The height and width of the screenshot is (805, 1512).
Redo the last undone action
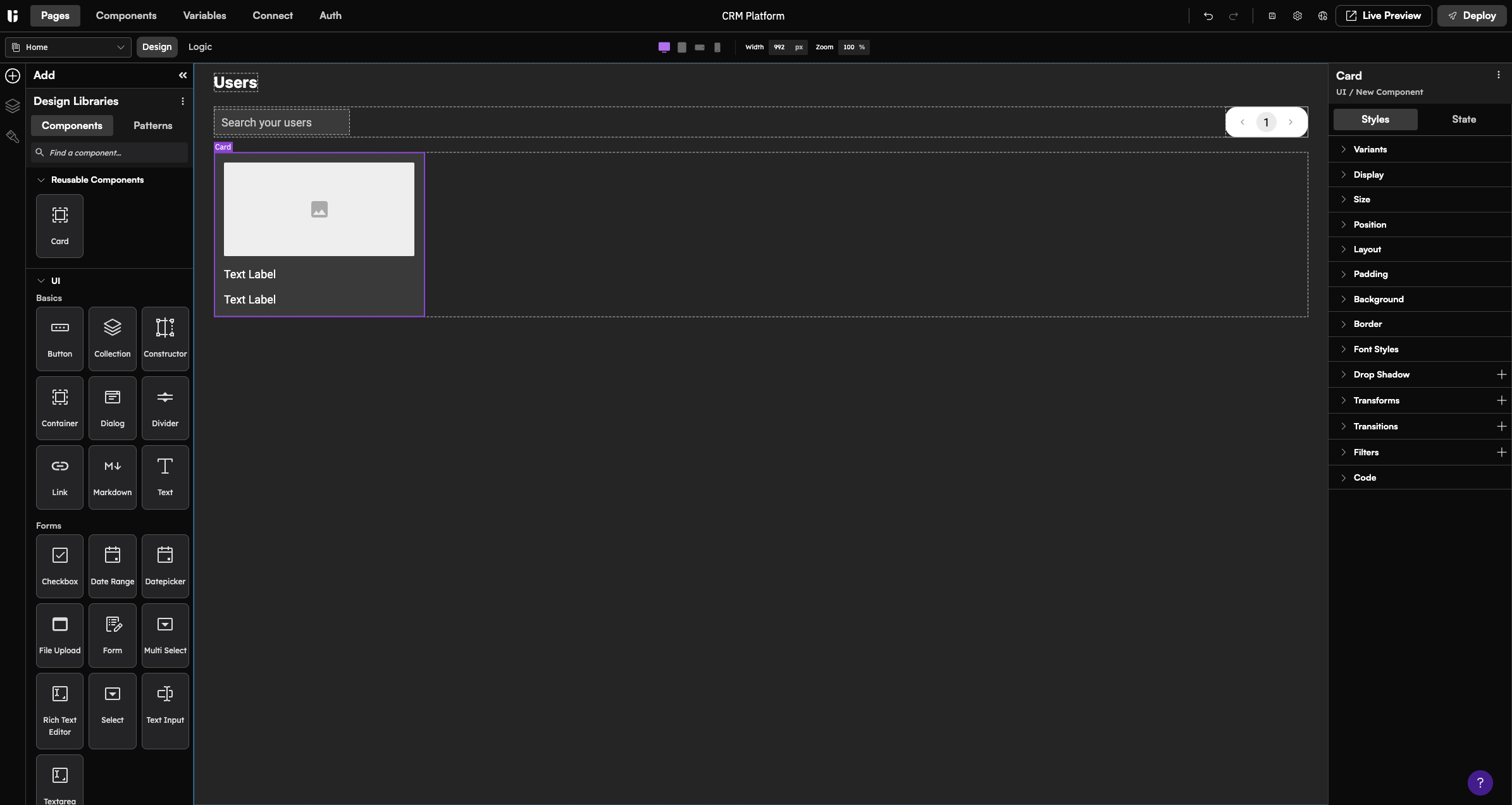pos(1233,16)
